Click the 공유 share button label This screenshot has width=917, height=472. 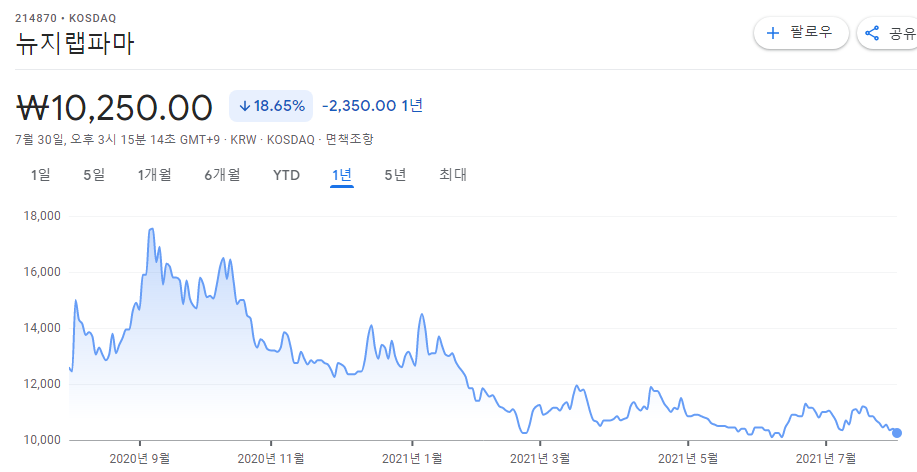coord(902,33)
